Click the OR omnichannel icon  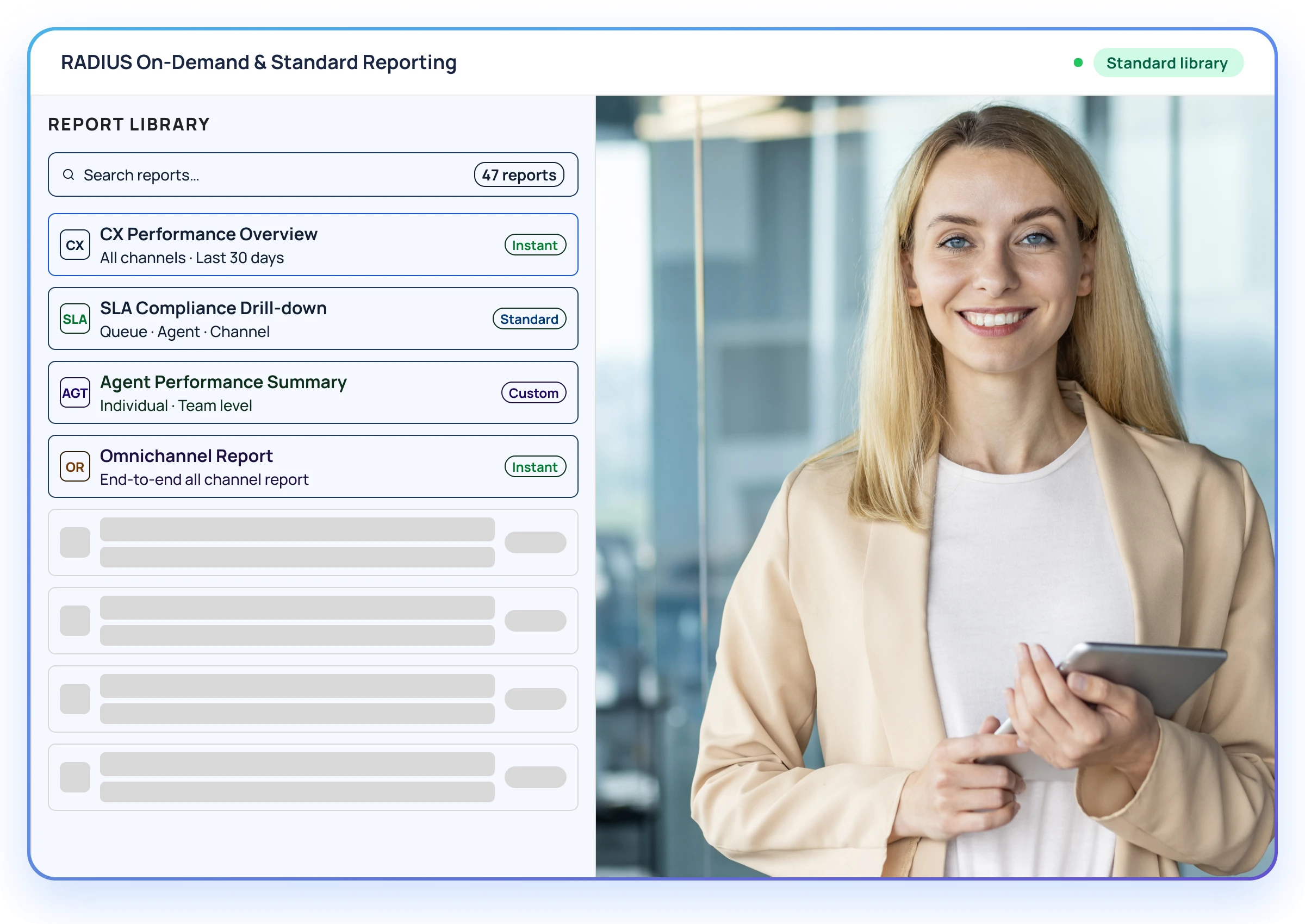coord(75,467)
